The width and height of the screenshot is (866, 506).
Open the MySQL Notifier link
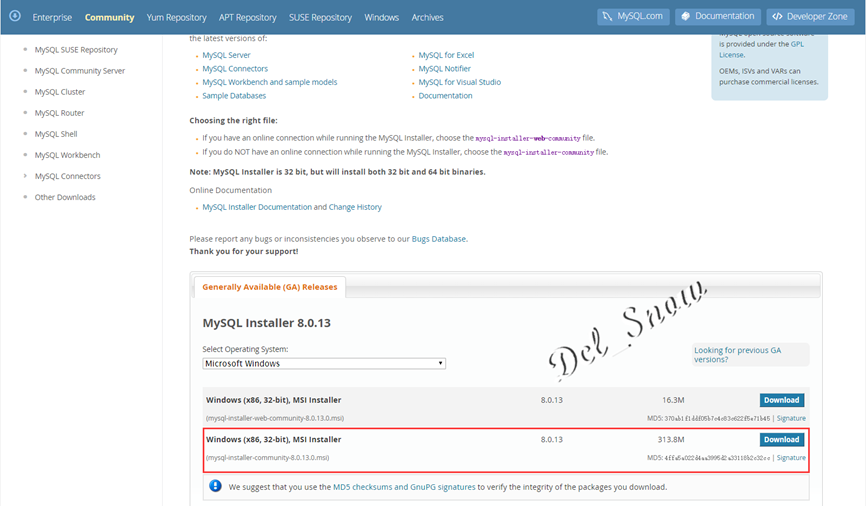click(x=444, y=68)
